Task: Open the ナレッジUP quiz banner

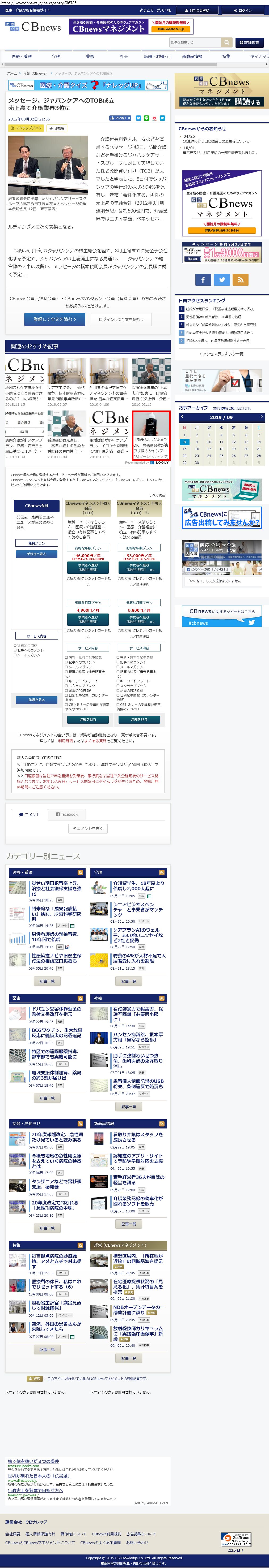Action: click(87, 85)
